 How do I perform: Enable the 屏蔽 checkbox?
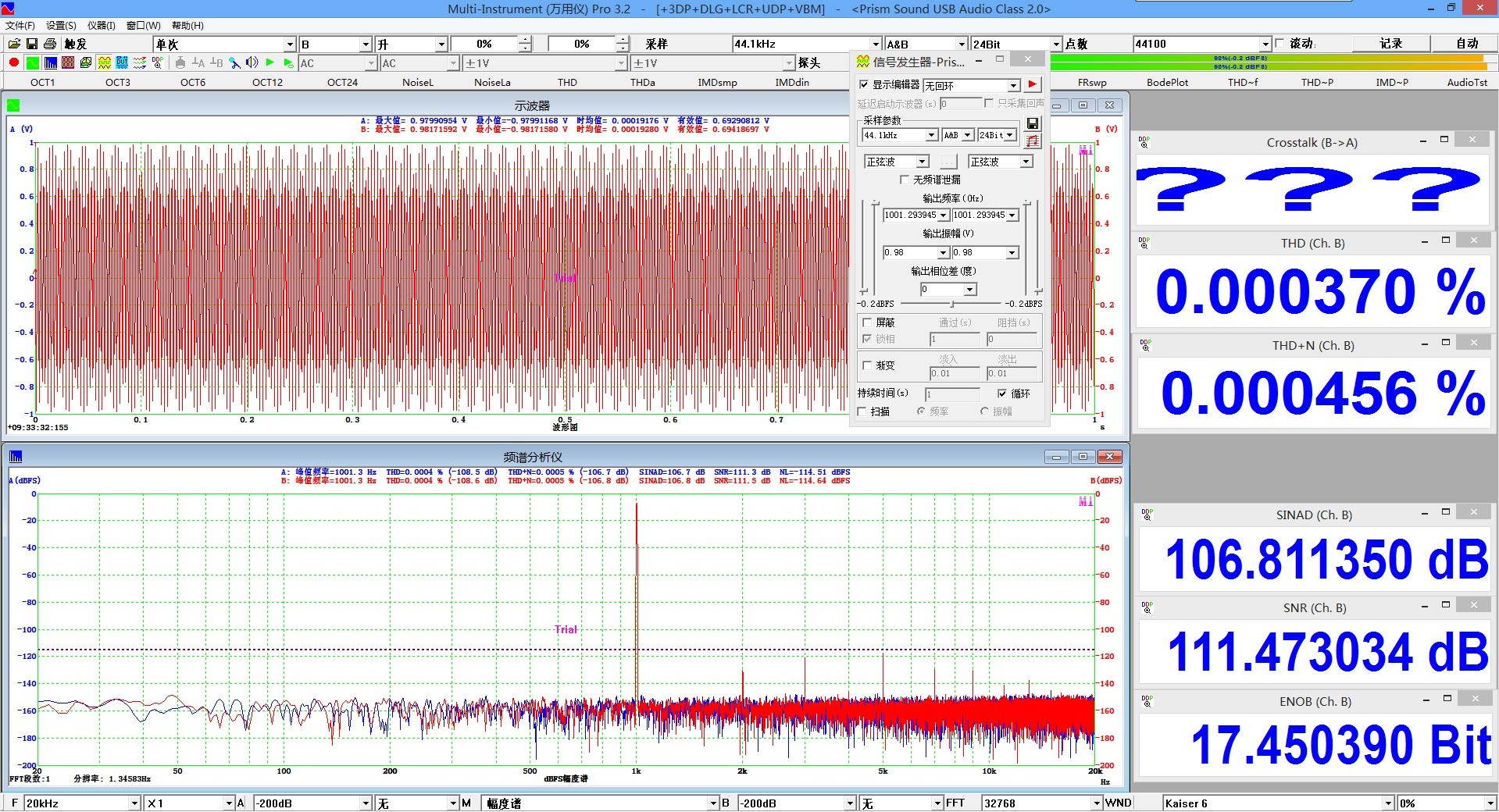coord(867,322)
